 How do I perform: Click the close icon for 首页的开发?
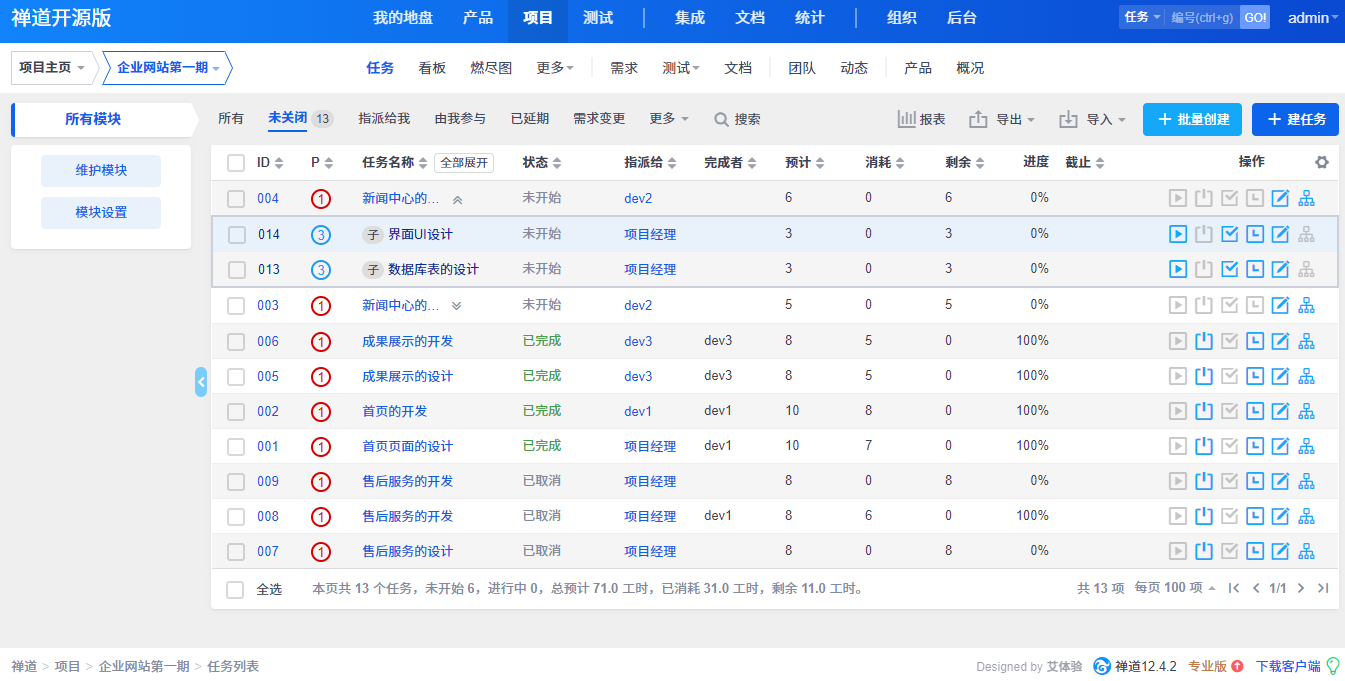1204,411
